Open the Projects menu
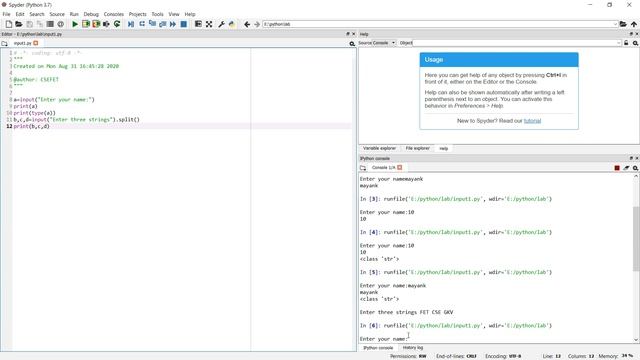The image size is (640, 360). coord(138,14)
